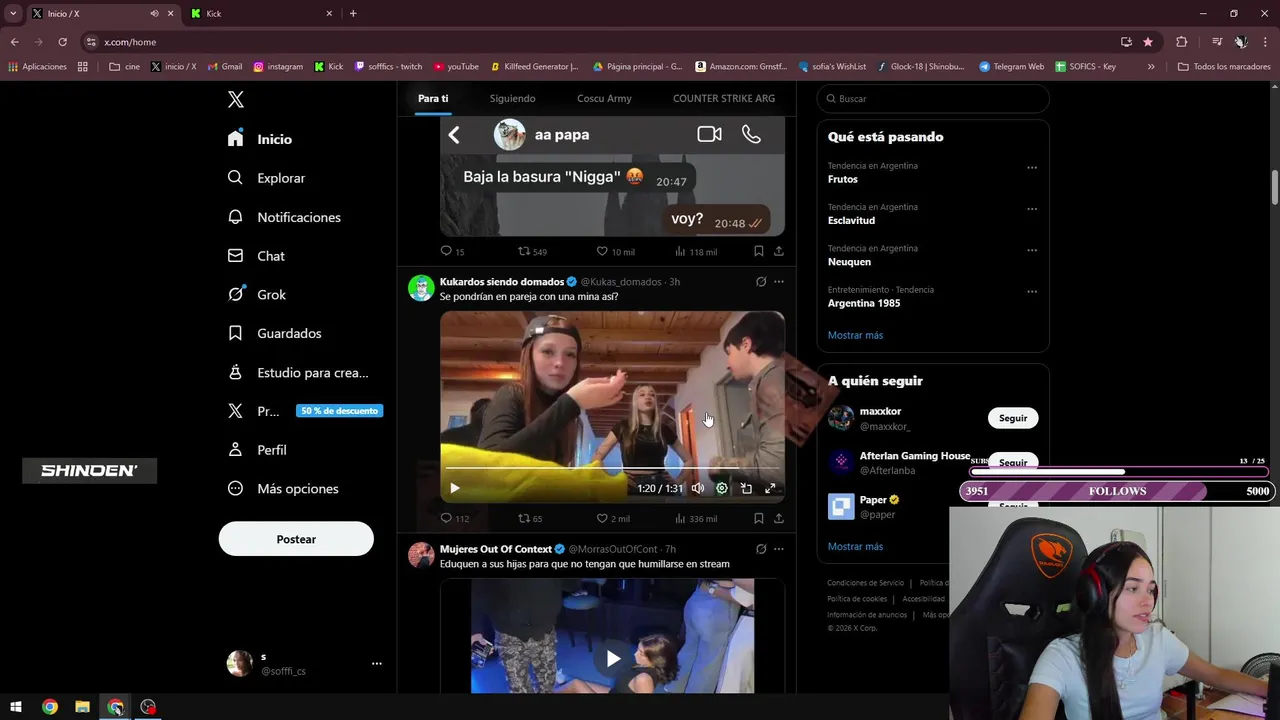The image size is (1280, 720).
Task: Open account menu dots for @sofffi_cs
Action: click(376, 663)
